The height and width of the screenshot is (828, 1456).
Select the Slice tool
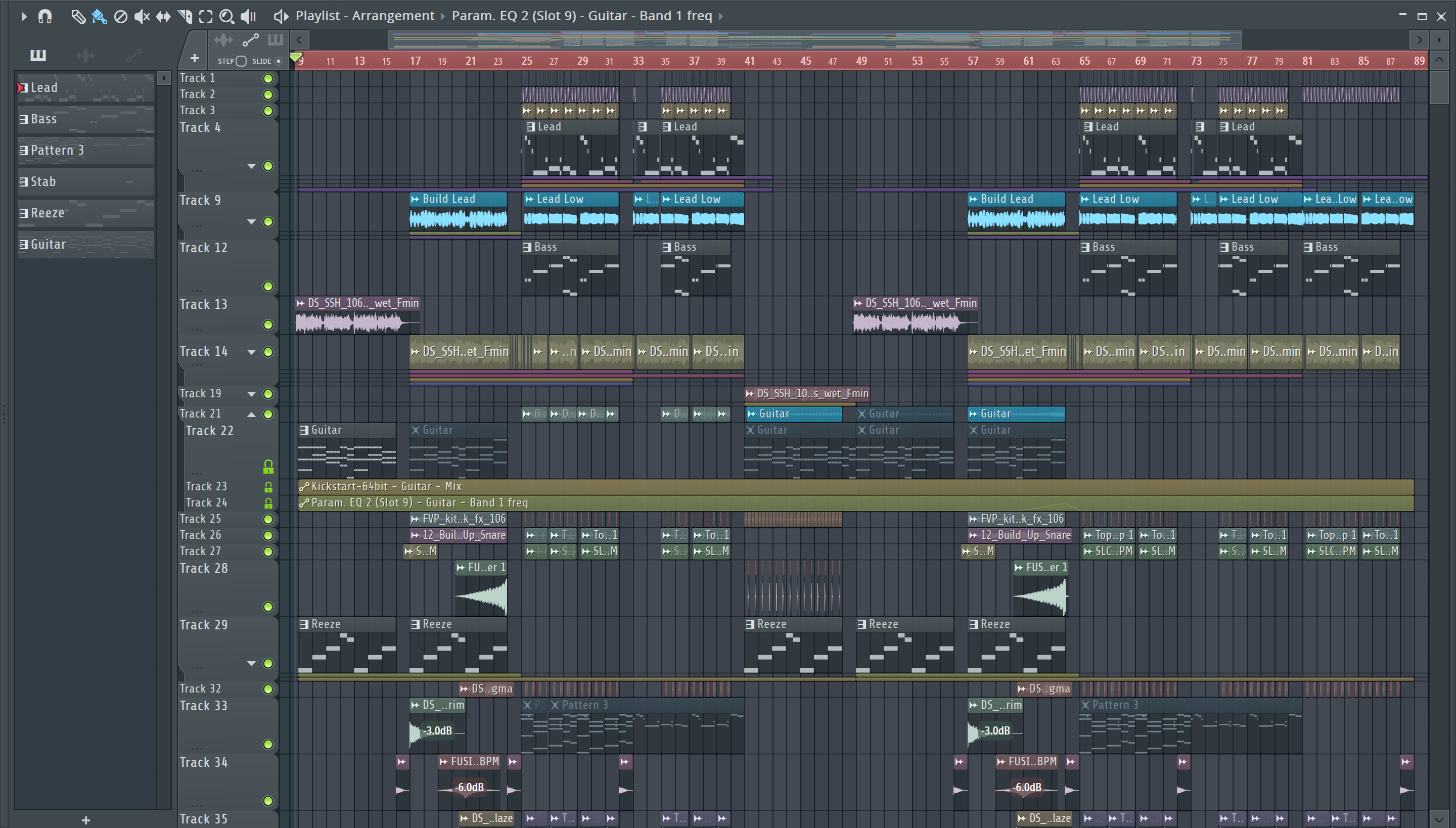tap(185, 17)
